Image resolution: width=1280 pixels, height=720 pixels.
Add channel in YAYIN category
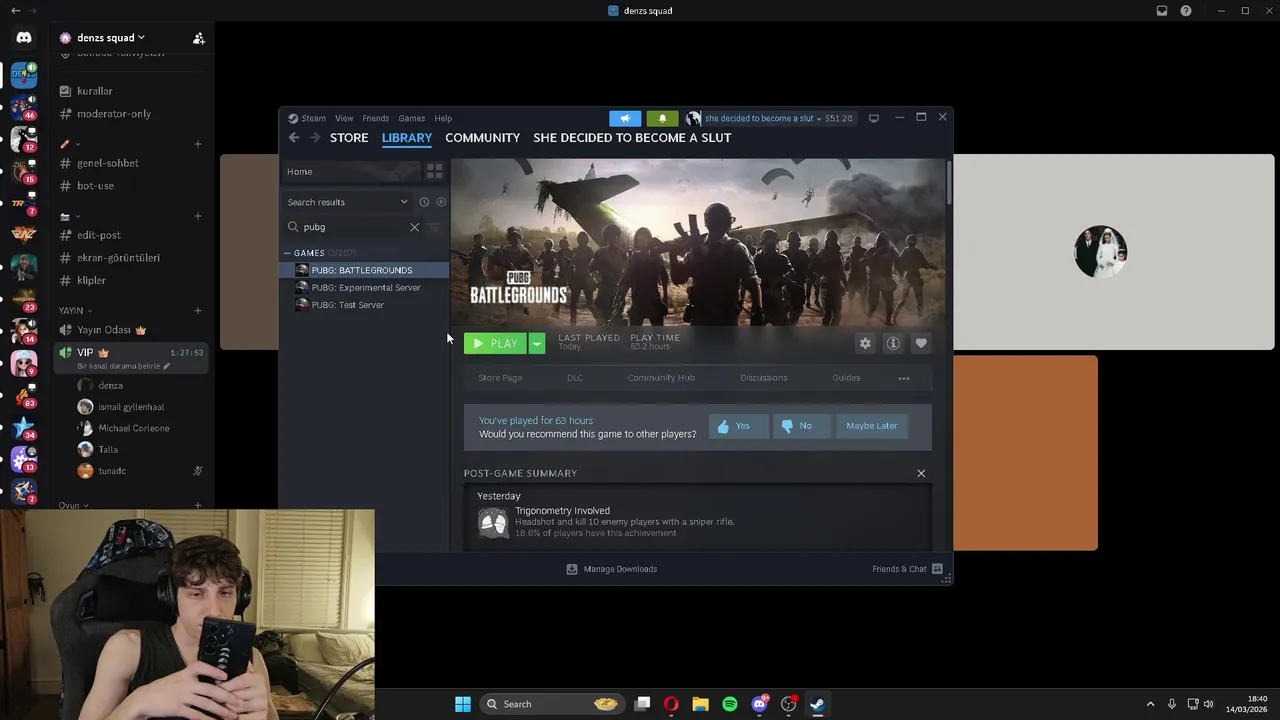(198, 311)
